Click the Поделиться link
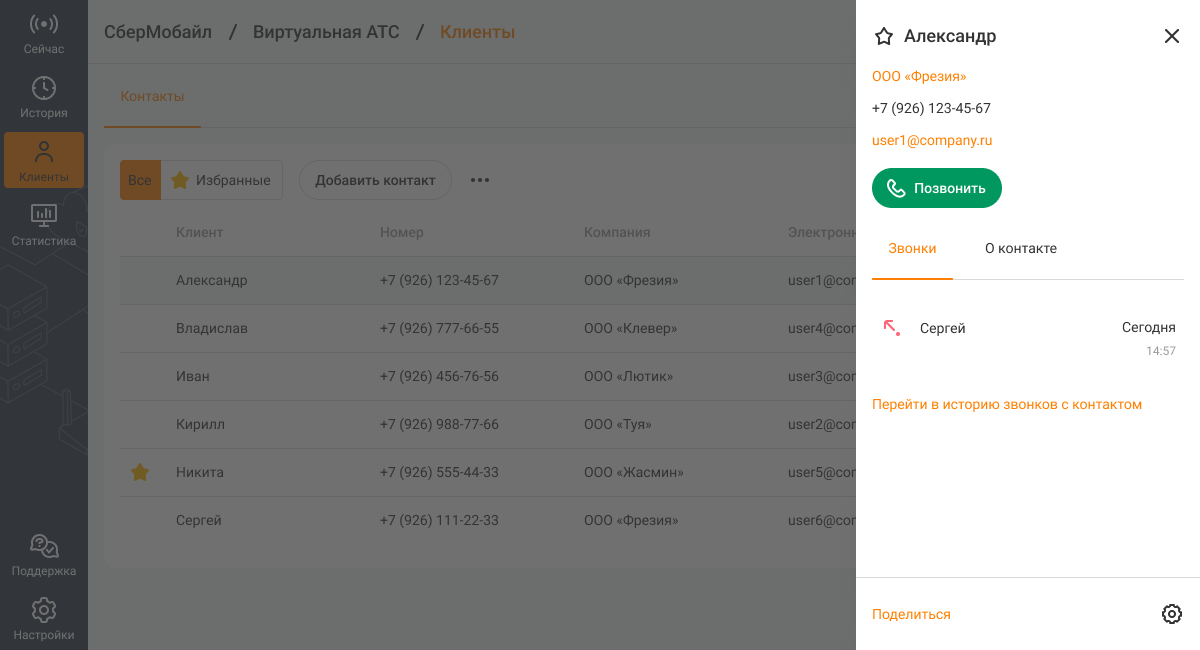 click(911, 614)
